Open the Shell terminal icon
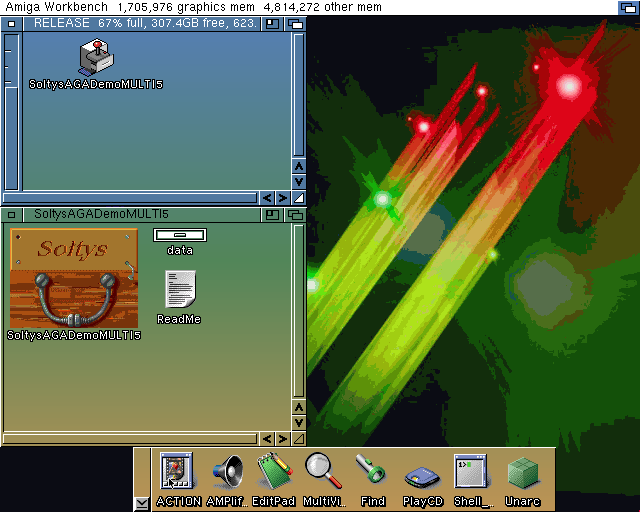 [x=471, y=472]
